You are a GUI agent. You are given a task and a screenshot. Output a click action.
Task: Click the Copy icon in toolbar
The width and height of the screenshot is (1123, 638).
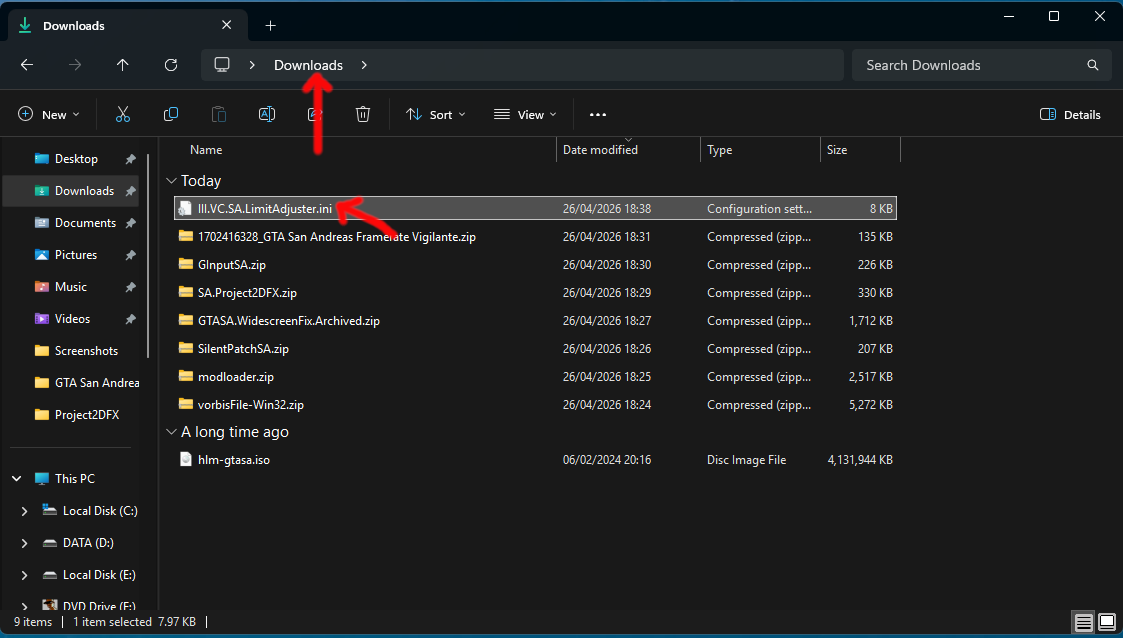tap(170, 115)
